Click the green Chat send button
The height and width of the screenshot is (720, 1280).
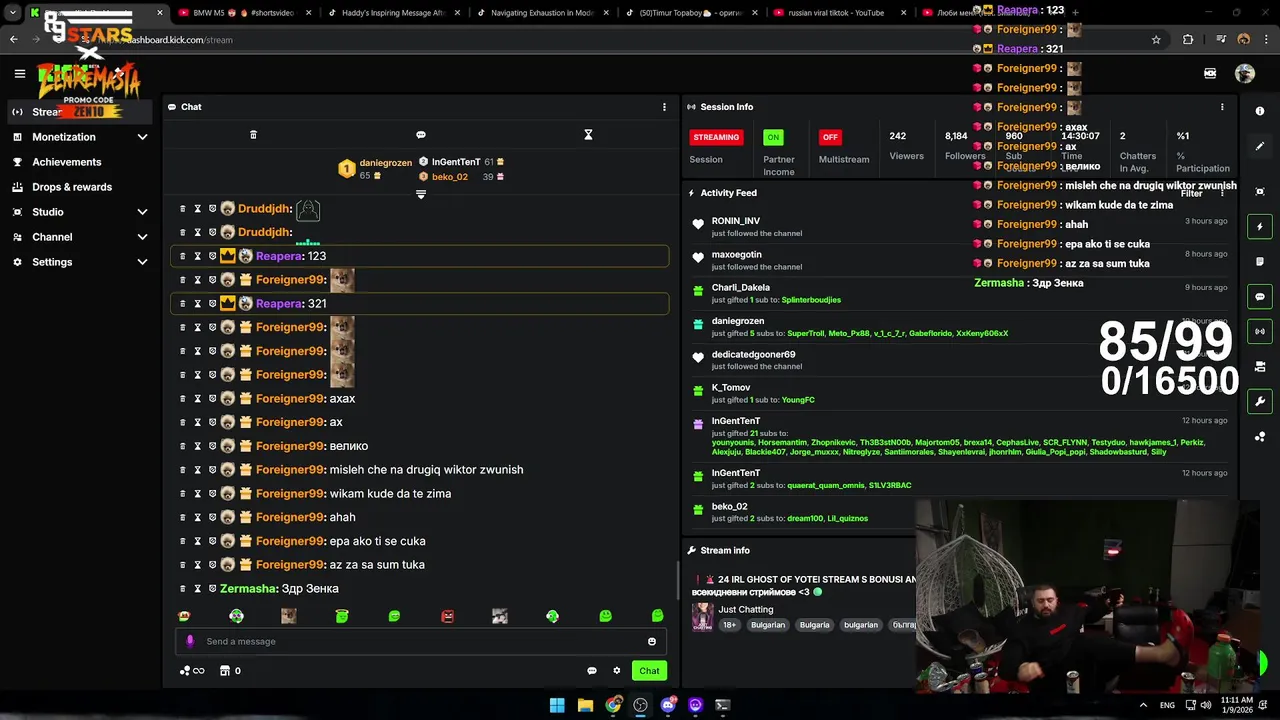[649, 671]
